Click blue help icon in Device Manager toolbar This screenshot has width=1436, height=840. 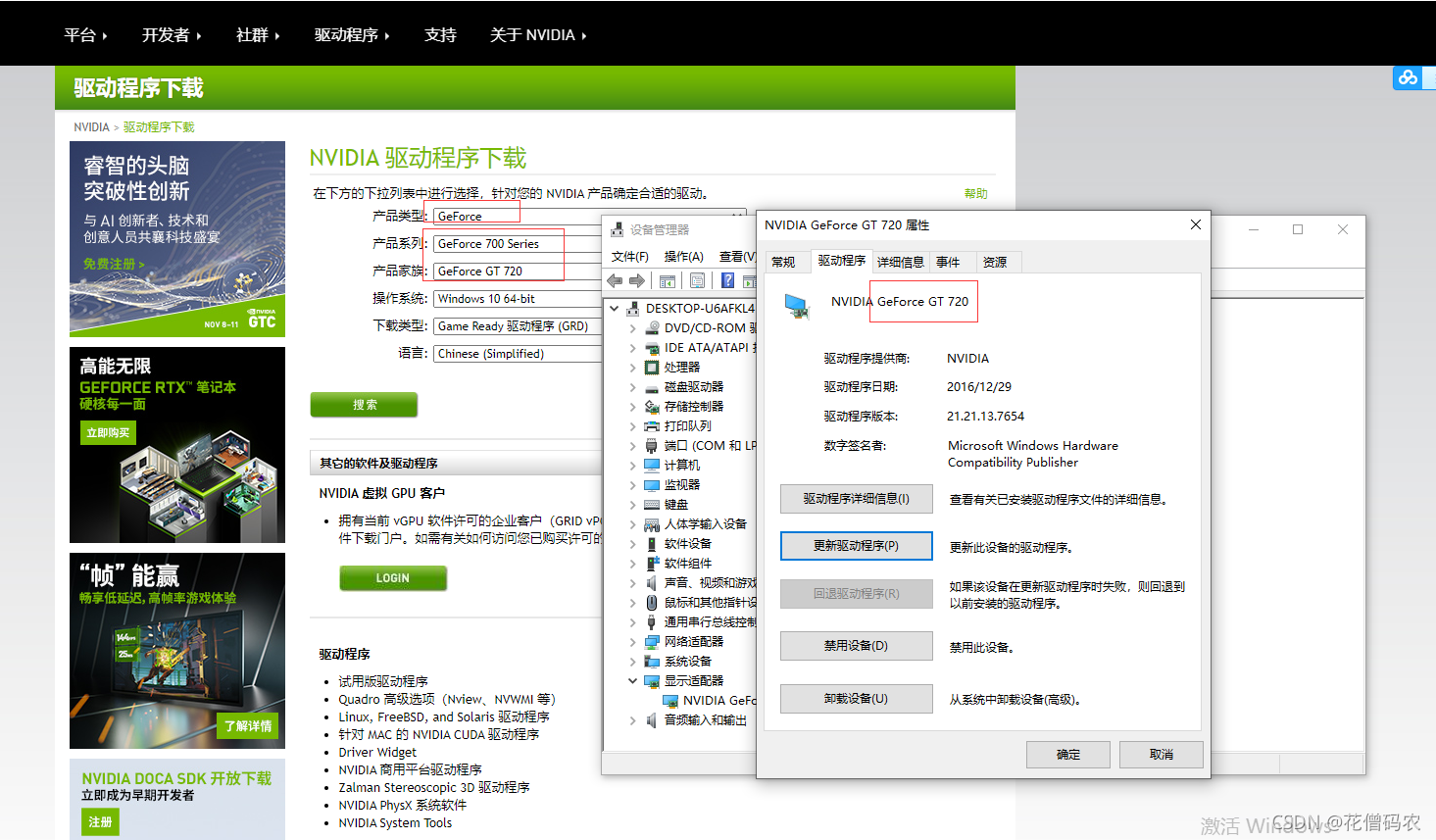[727, 280]
